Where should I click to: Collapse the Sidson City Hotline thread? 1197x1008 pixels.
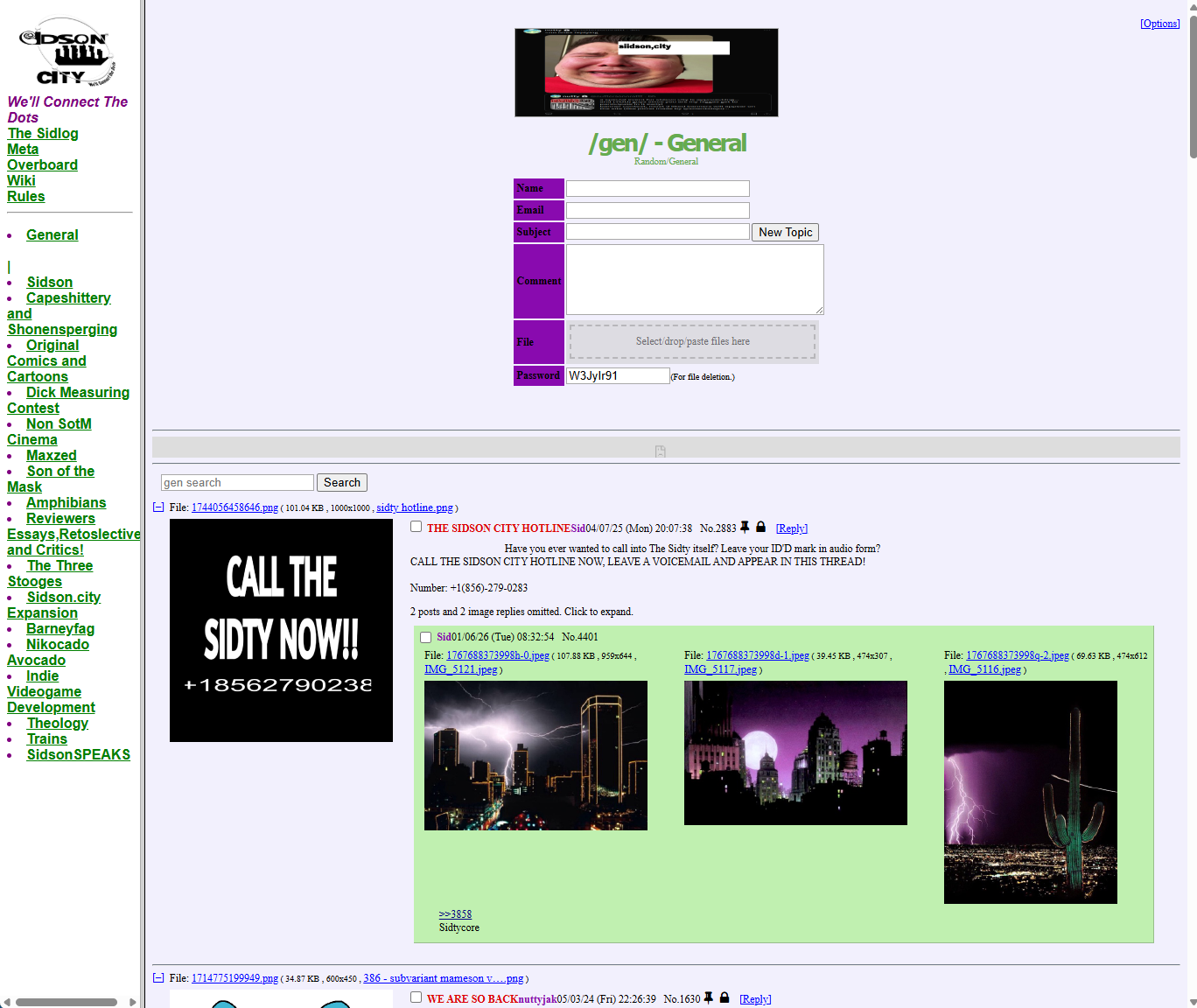coord(158,507)
